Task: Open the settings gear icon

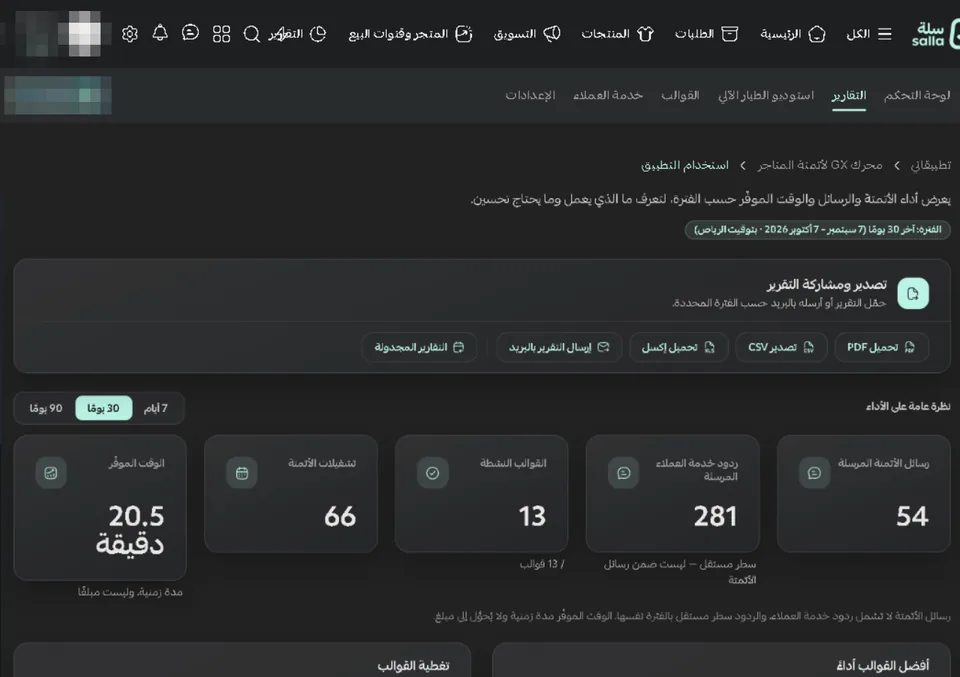Action: [129, 34]
